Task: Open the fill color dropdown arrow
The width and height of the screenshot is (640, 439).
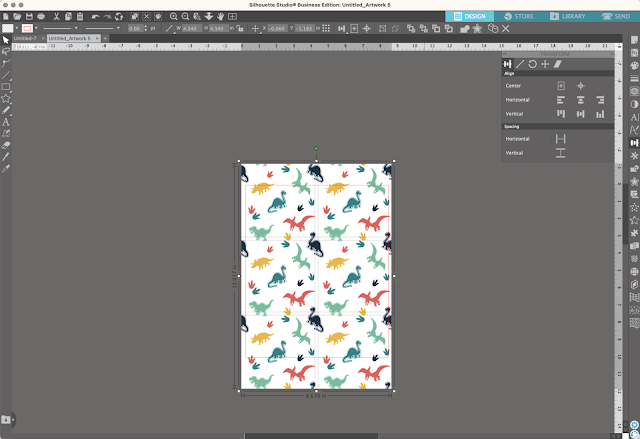Action: click(x=17, y=28)
